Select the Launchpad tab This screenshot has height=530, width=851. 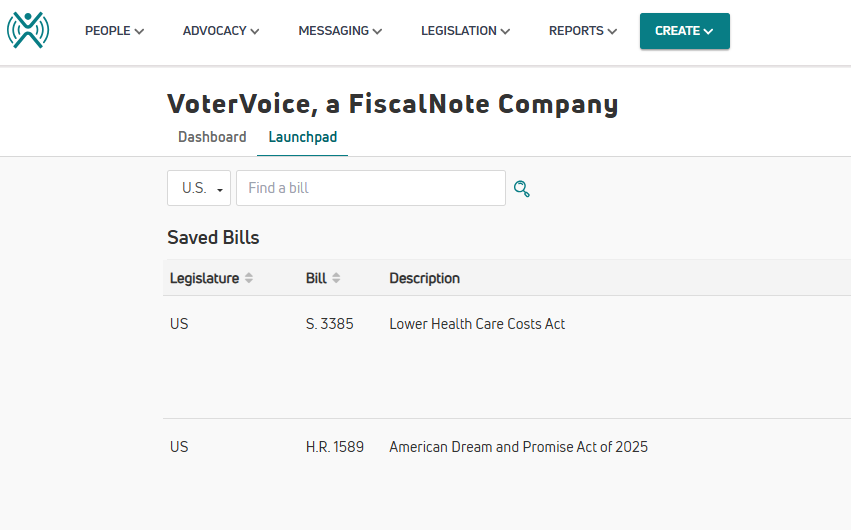pyautogui.click(x=302, y=137)
